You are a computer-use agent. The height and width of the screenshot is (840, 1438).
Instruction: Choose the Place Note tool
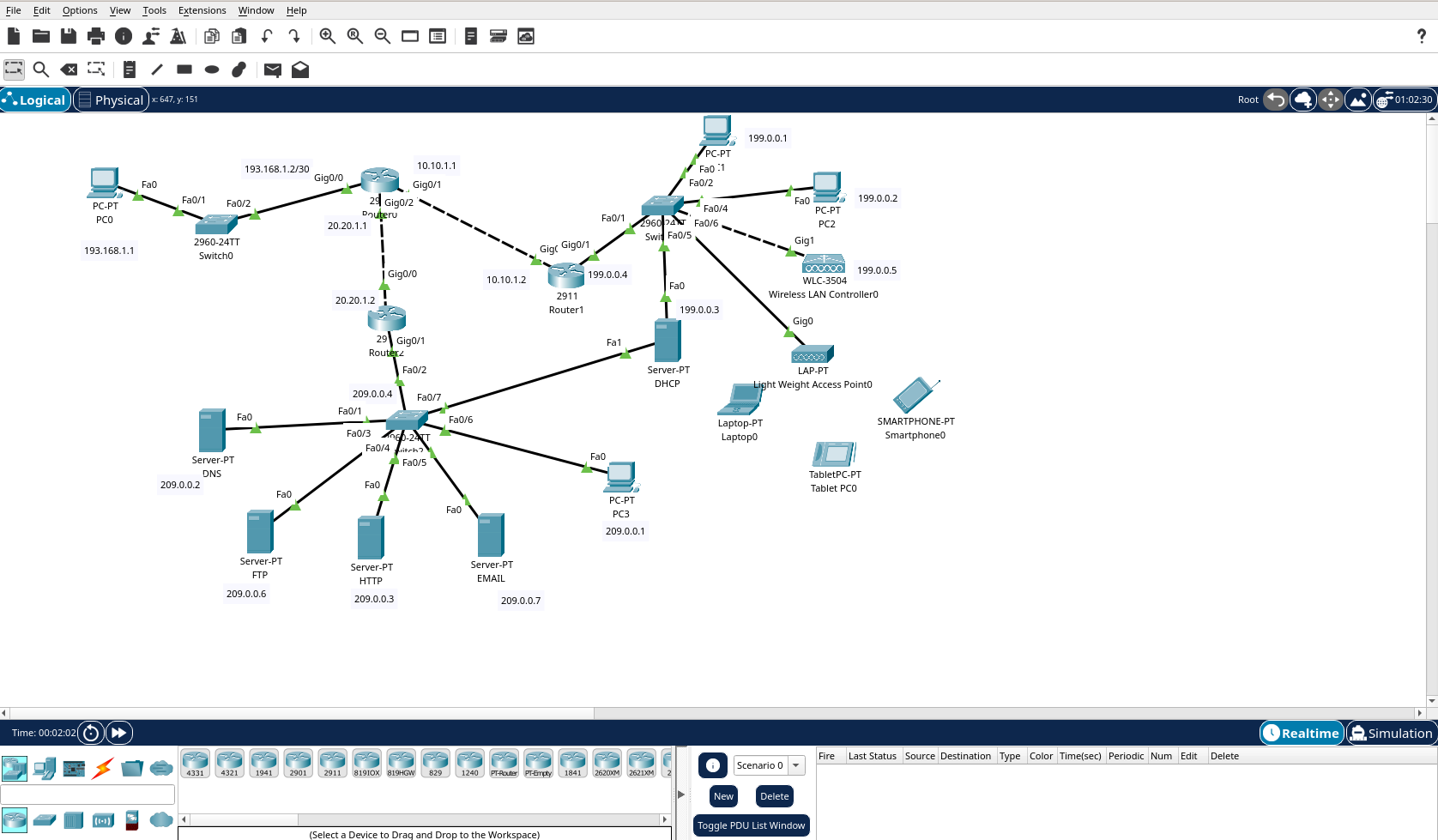click(130, 69)
